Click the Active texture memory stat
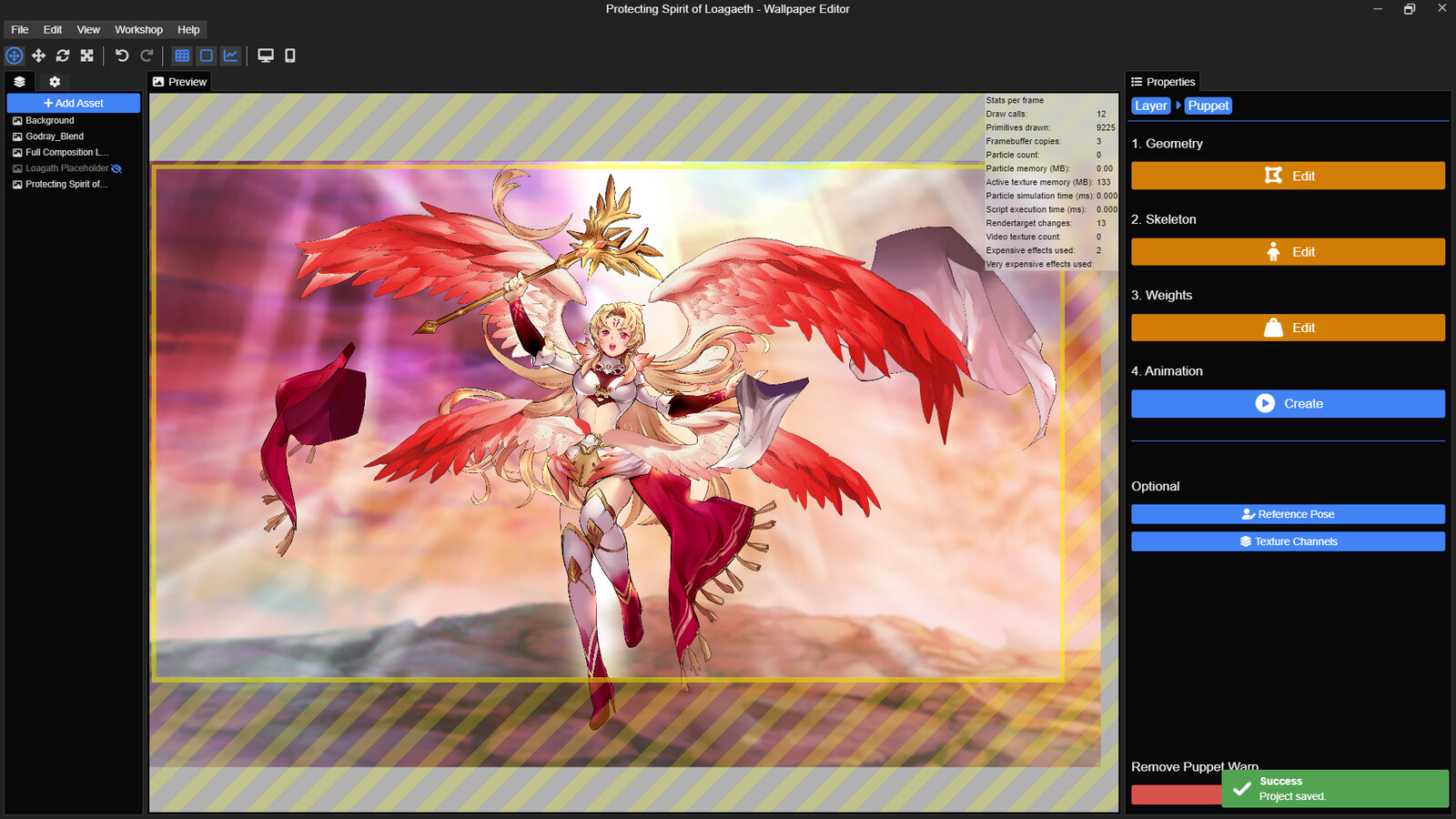Viewport: 1456px width, 819px height. coord(1050,182)
